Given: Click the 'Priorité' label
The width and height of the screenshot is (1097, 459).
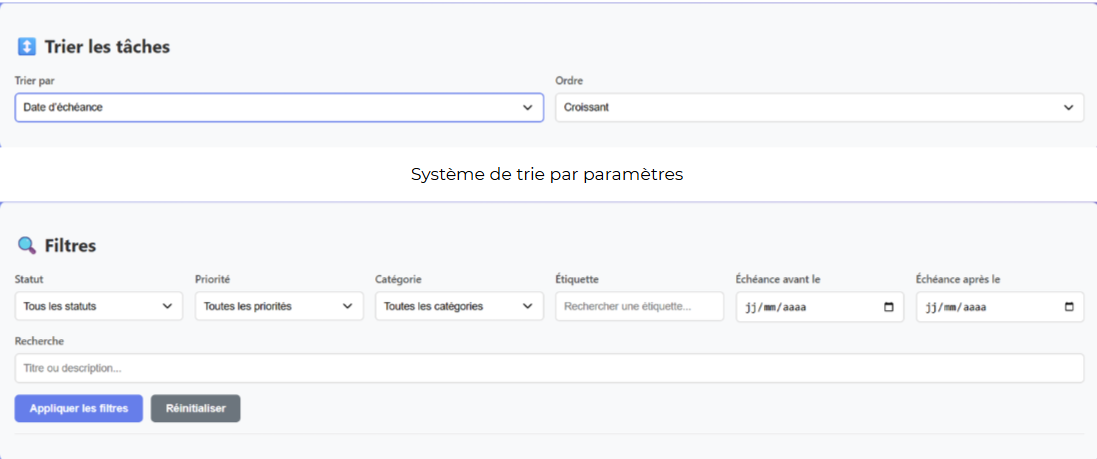Looking at the screenshot, I should point(213,280).
